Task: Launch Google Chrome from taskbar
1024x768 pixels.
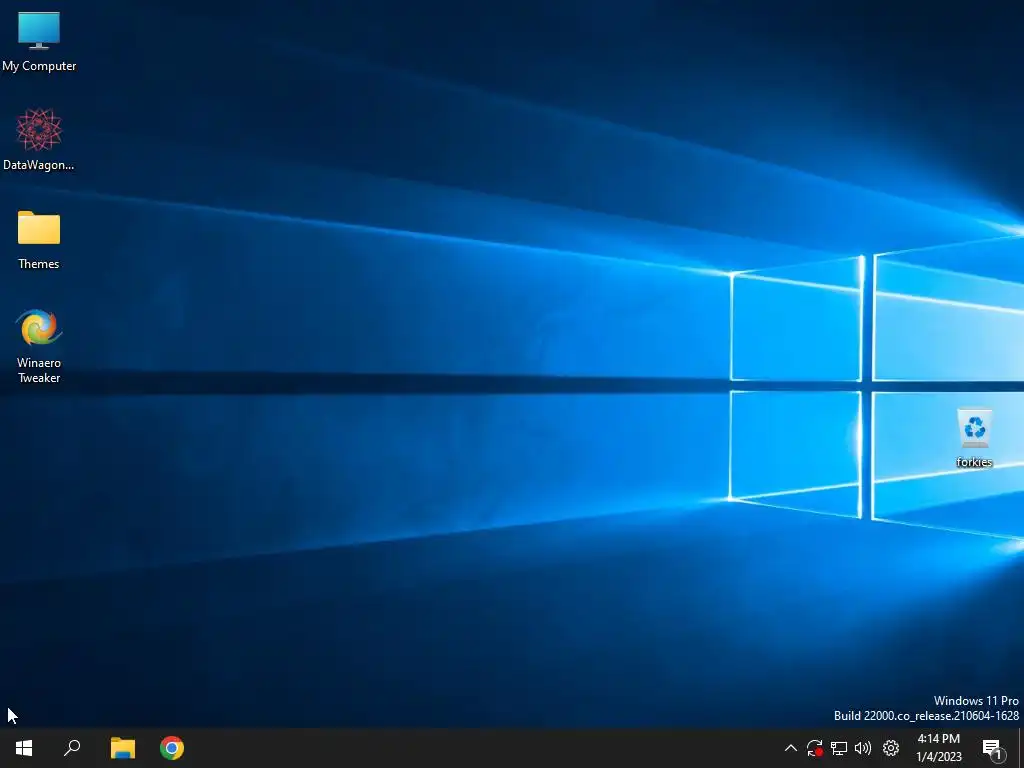Action: click(x=172, y=748)
